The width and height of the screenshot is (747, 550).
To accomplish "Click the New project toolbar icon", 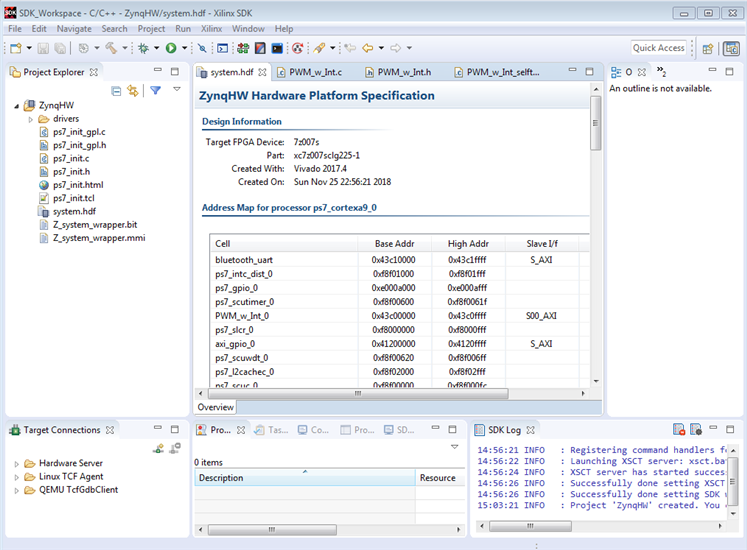I will click(x=16, y=48).
